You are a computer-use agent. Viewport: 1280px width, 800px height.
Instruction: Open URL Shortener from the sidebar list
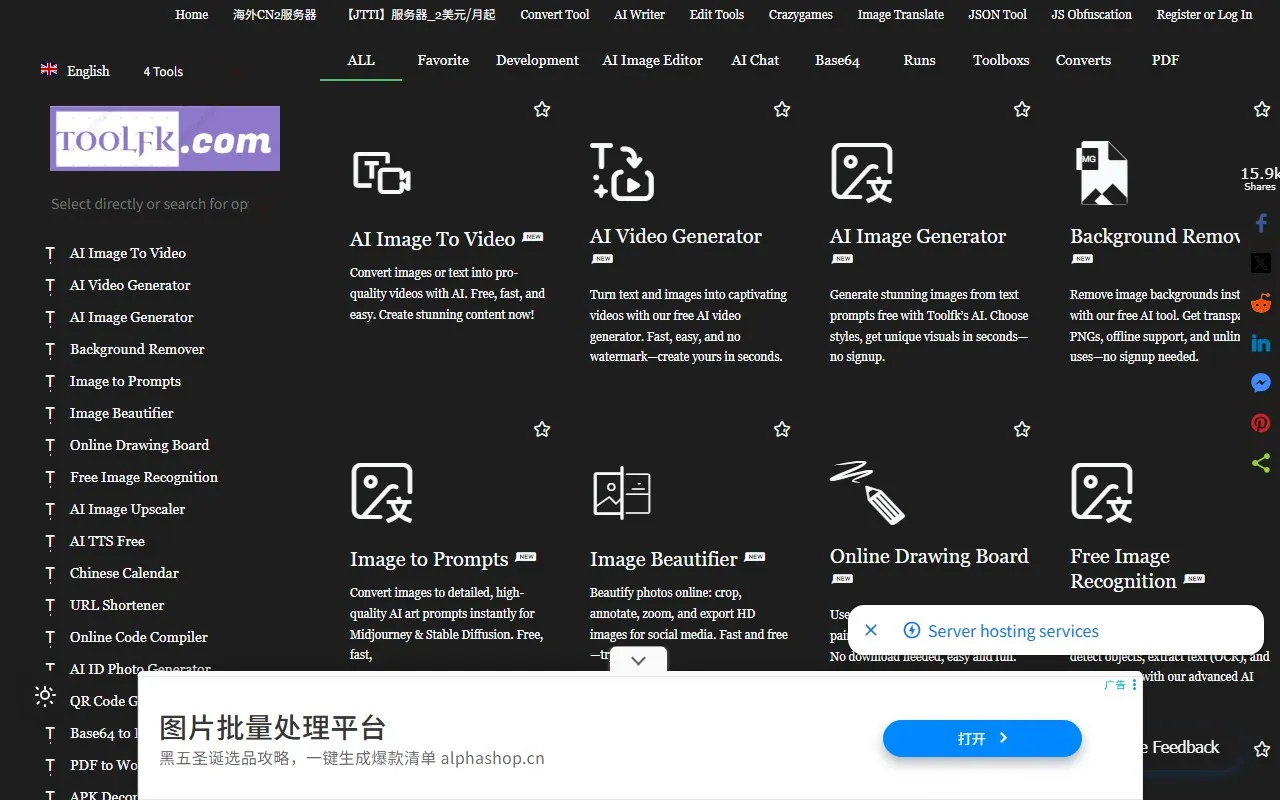[117, 605]
